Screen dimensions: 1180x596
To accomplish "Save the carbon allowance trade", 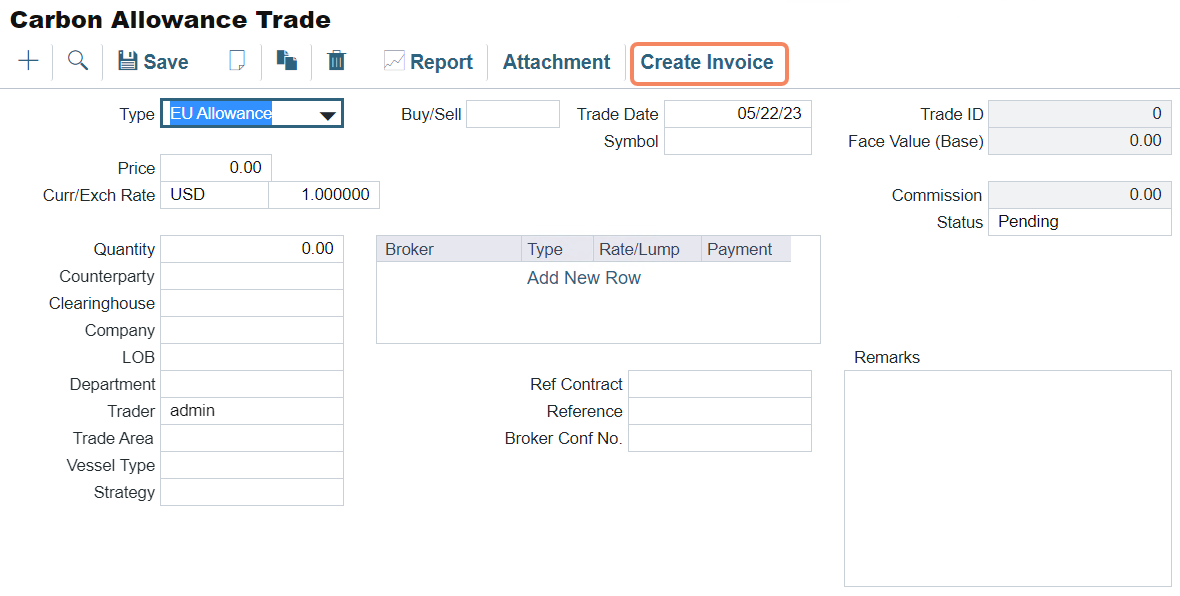I will pos(153,62).
